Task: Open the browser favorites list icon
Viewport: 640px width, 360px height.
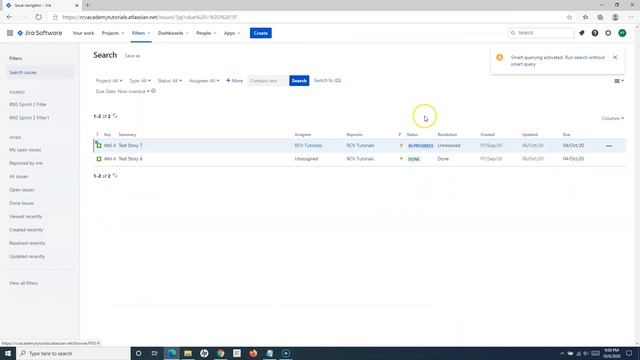Action: [585, 17]
